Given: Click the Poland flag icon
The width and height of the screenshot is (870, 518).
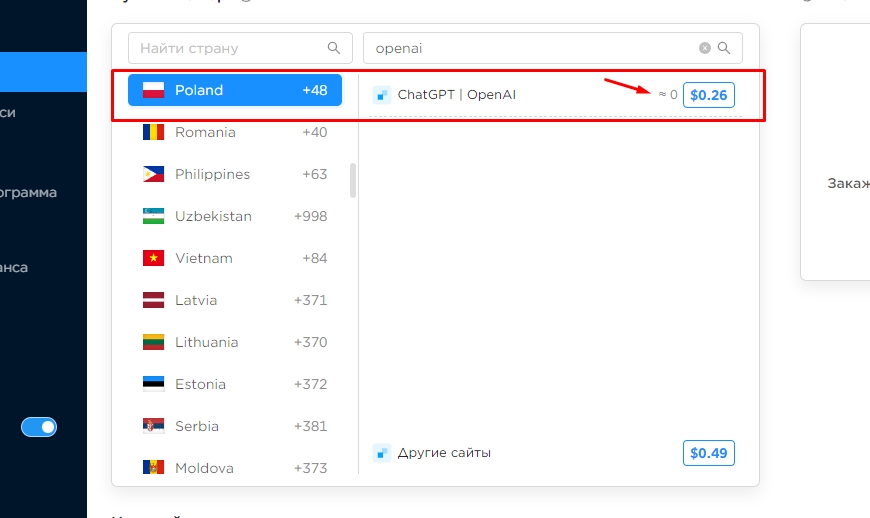Looking at the screenshot, I should tap(153, 90).
